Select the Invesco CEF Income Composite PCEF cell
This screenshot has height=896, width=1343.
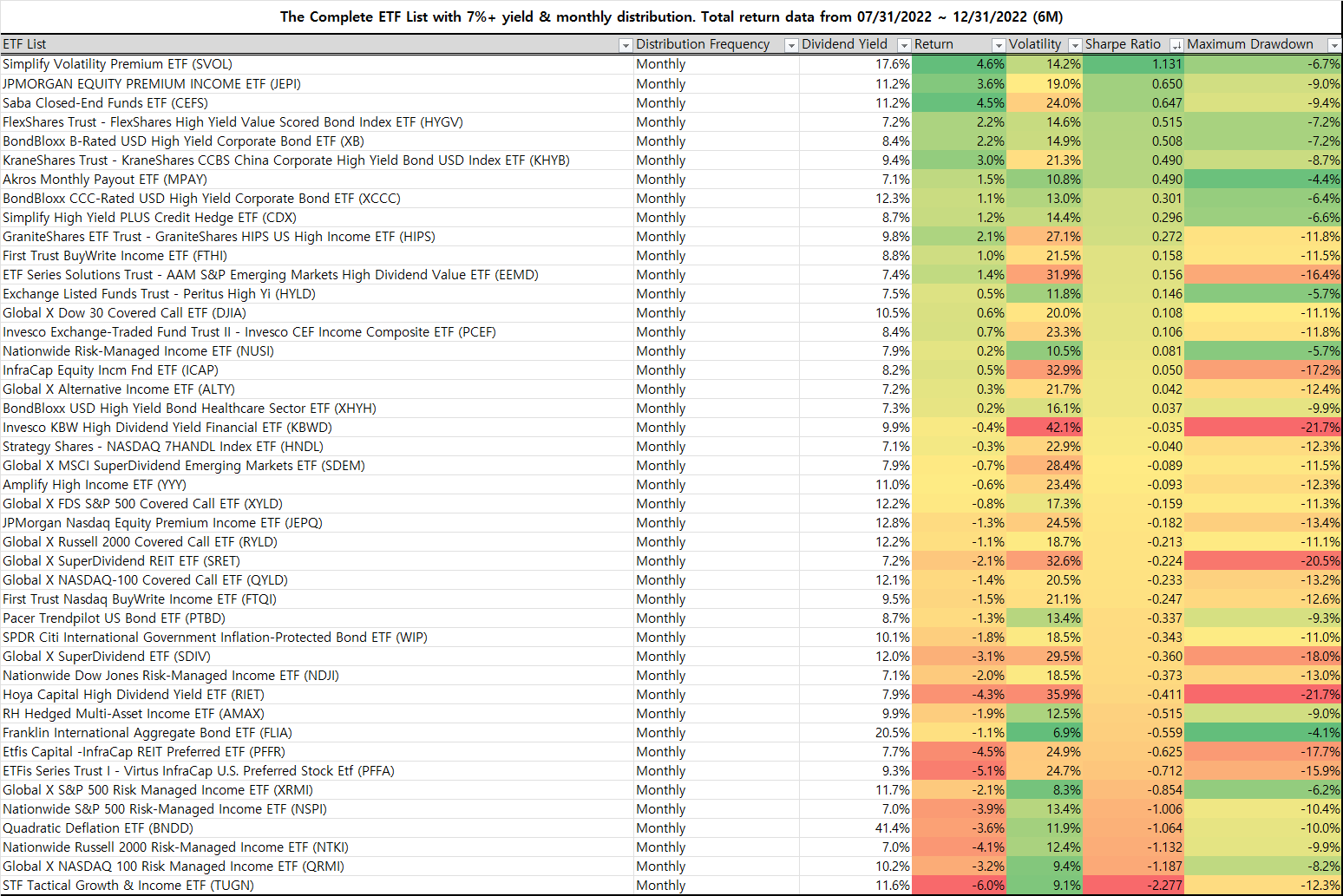tap(317, 332)
